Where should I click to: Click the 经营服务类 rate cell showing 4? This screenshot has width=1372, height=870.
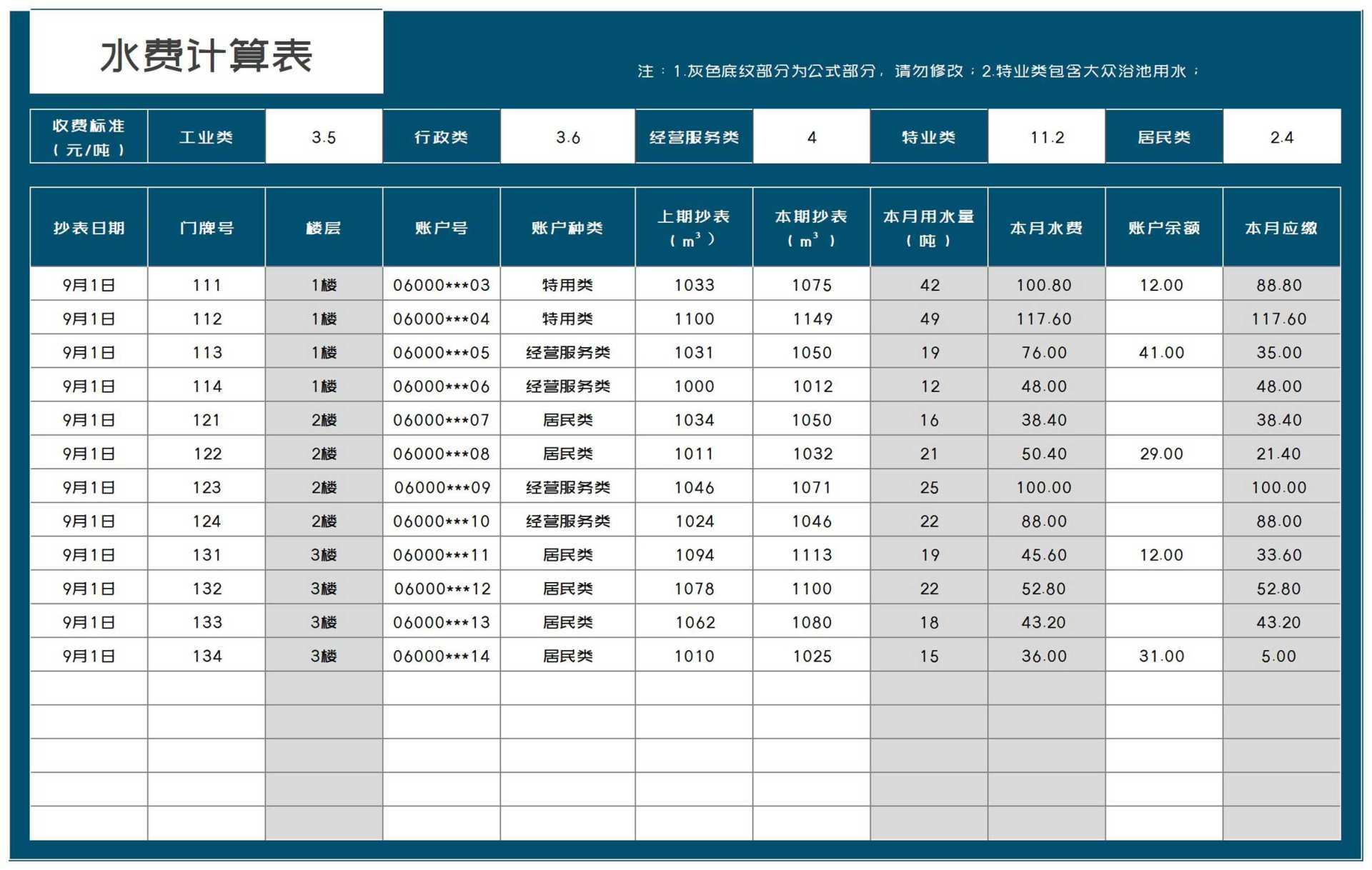pos(811,136)
